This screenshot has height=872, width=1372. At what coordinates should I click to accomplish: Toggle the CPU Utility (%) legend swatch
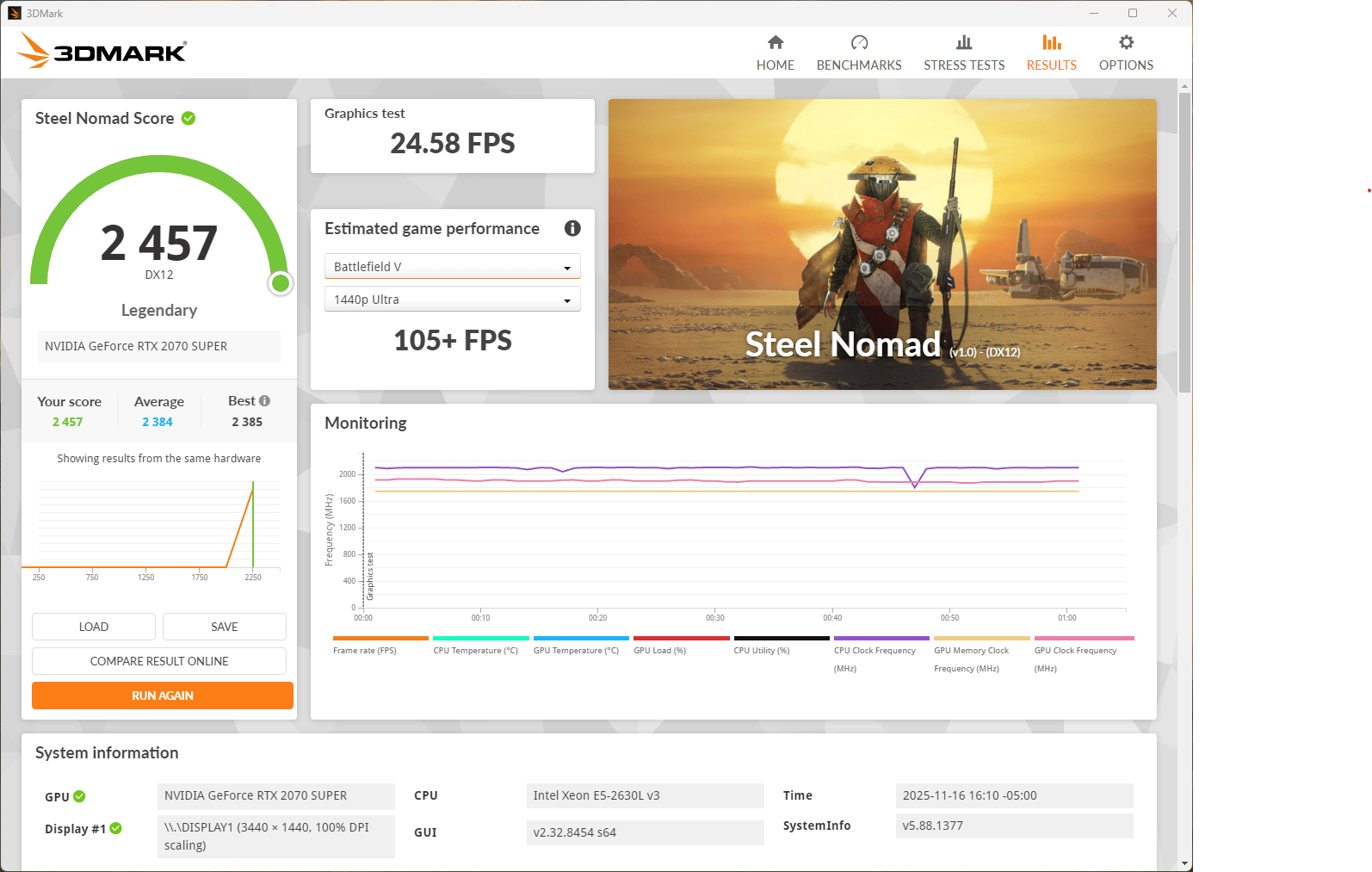(x=782, y=639)
